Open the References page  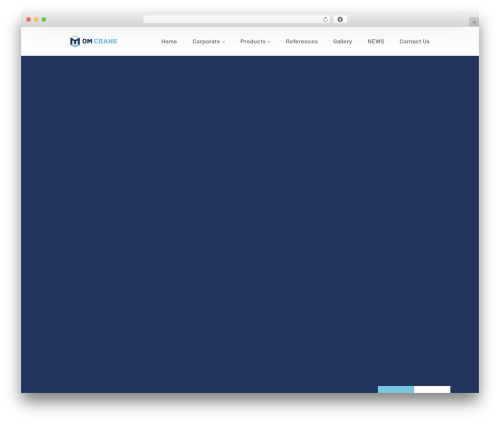click(x=302, y=41)
